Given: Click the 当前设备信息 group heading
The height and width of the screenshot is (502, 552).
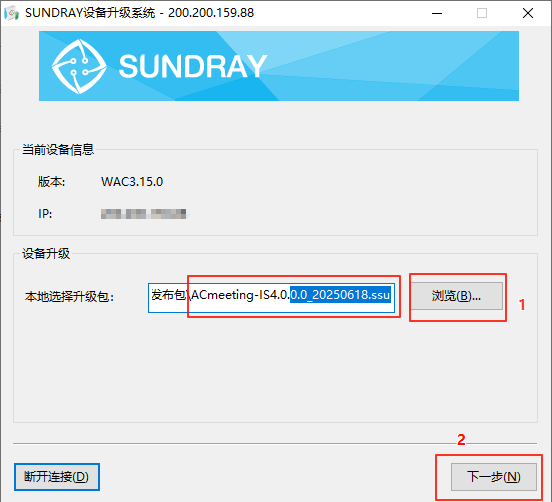Looking at the screenshot, I should tap(58, 150).
